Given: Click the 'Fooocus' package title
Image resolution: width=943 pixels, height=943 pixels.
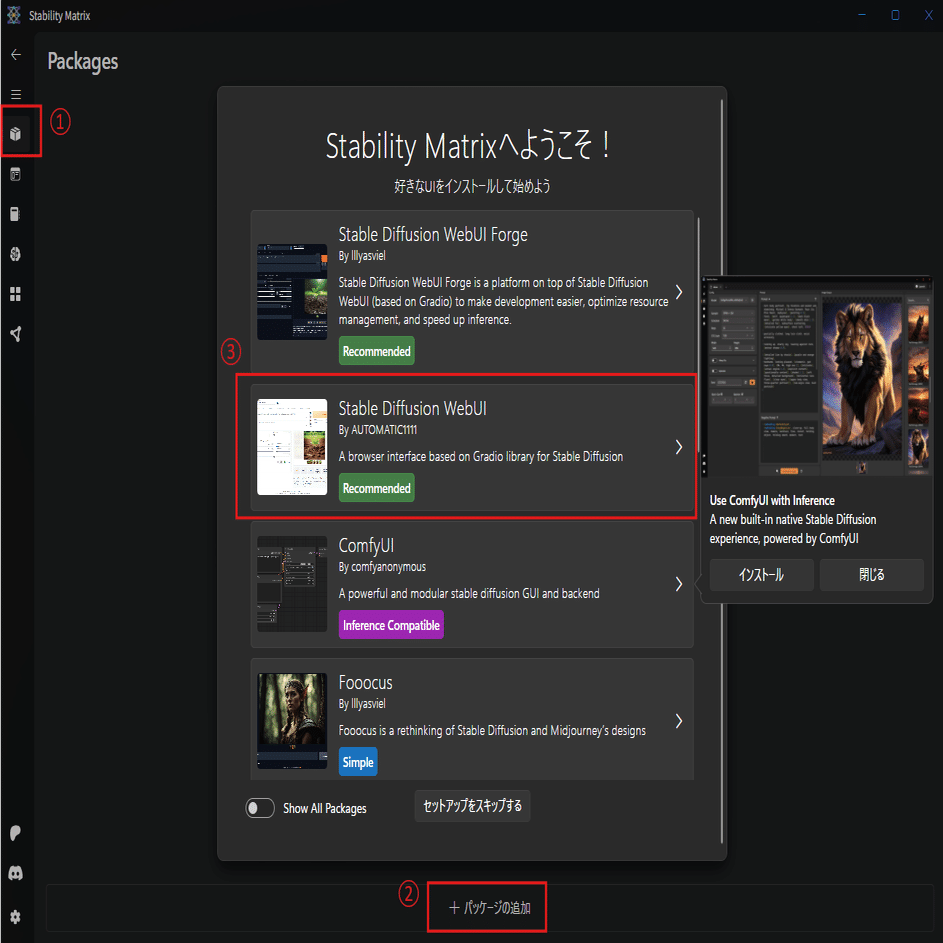Looking at the screenshot, I should coord(366,683).
